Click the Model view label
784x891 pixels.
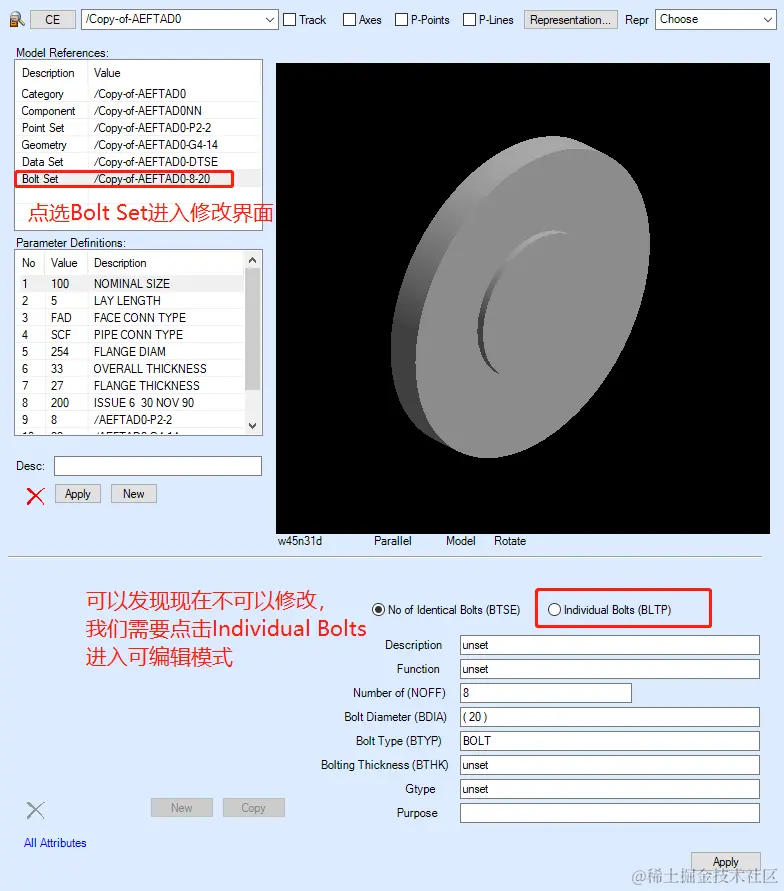(x=461, y=541)
